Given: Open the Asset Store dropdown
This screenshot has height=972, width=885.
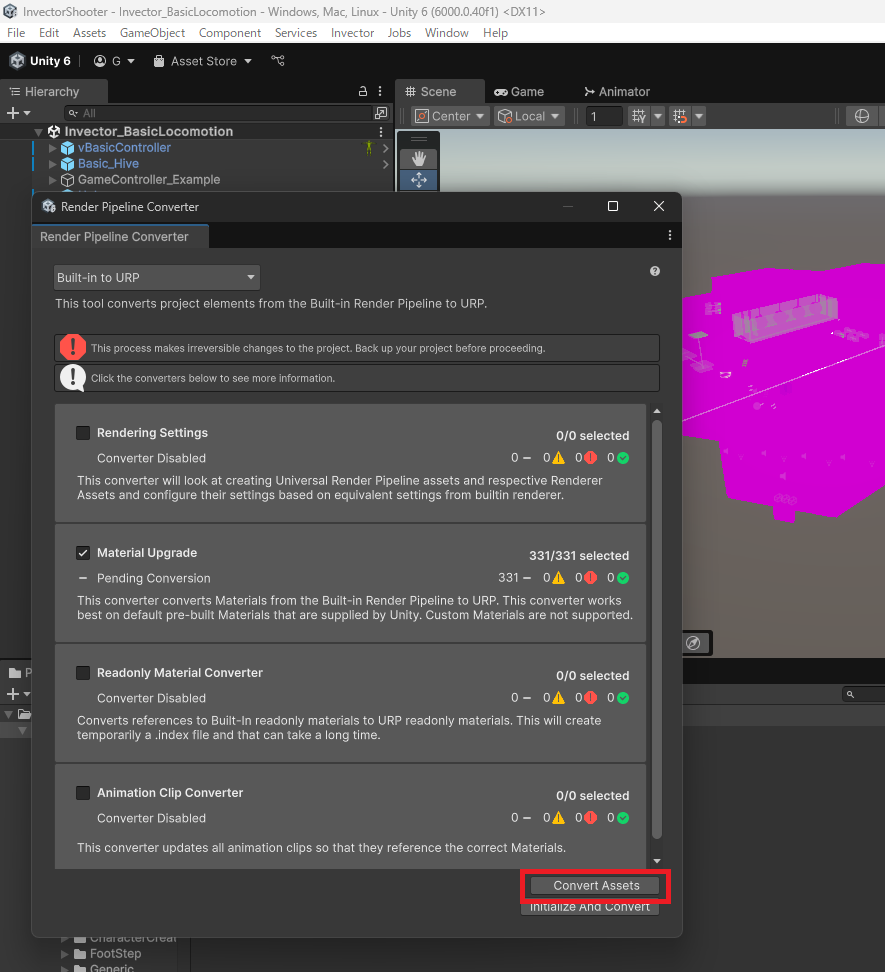Looking at the screenshot, I should 203,61.
